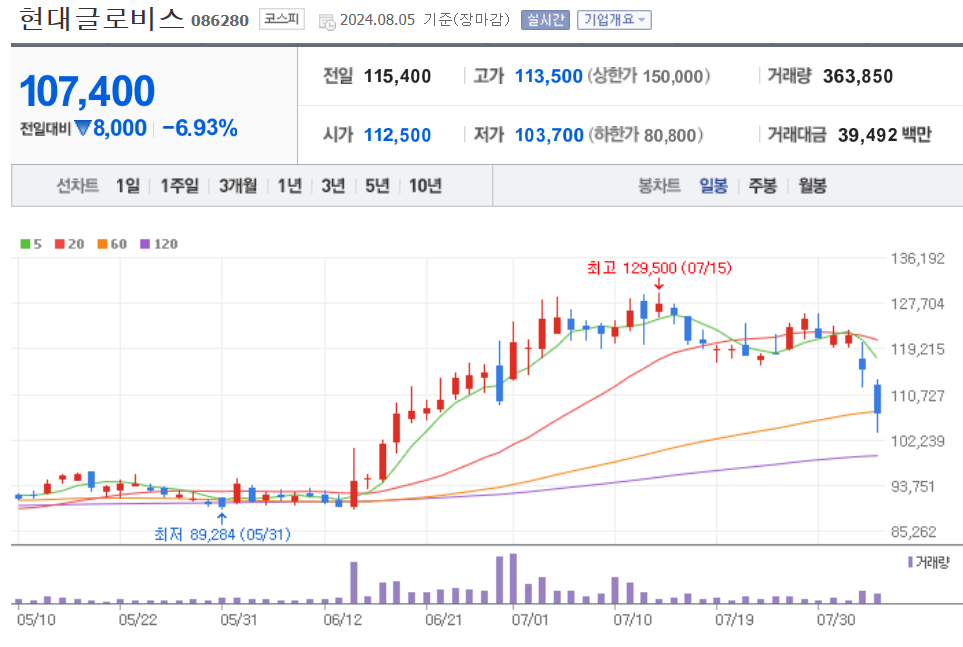Switch candle chart to 주봉
The width and height of the screenshot is (963, 647).
[763, 186]
